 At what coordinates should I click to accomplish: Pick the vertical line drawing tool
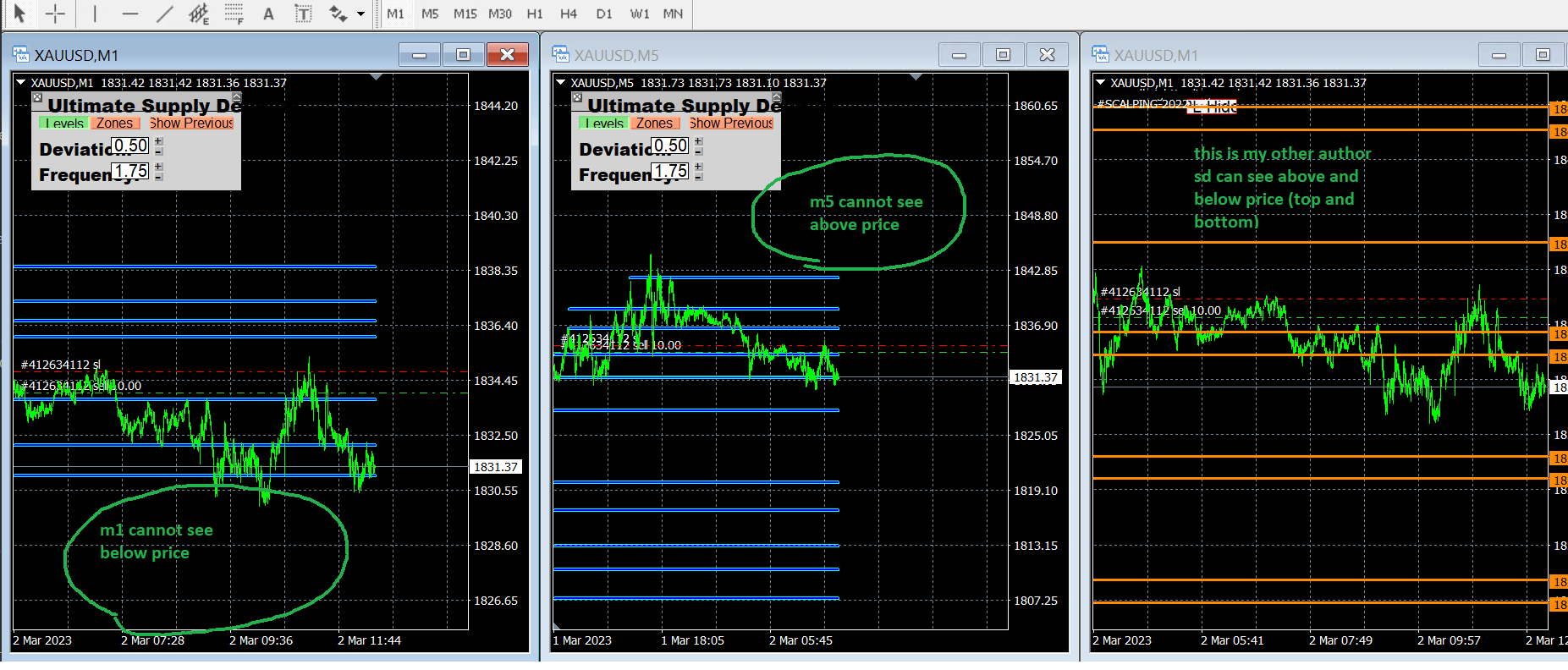click(95, 14)
